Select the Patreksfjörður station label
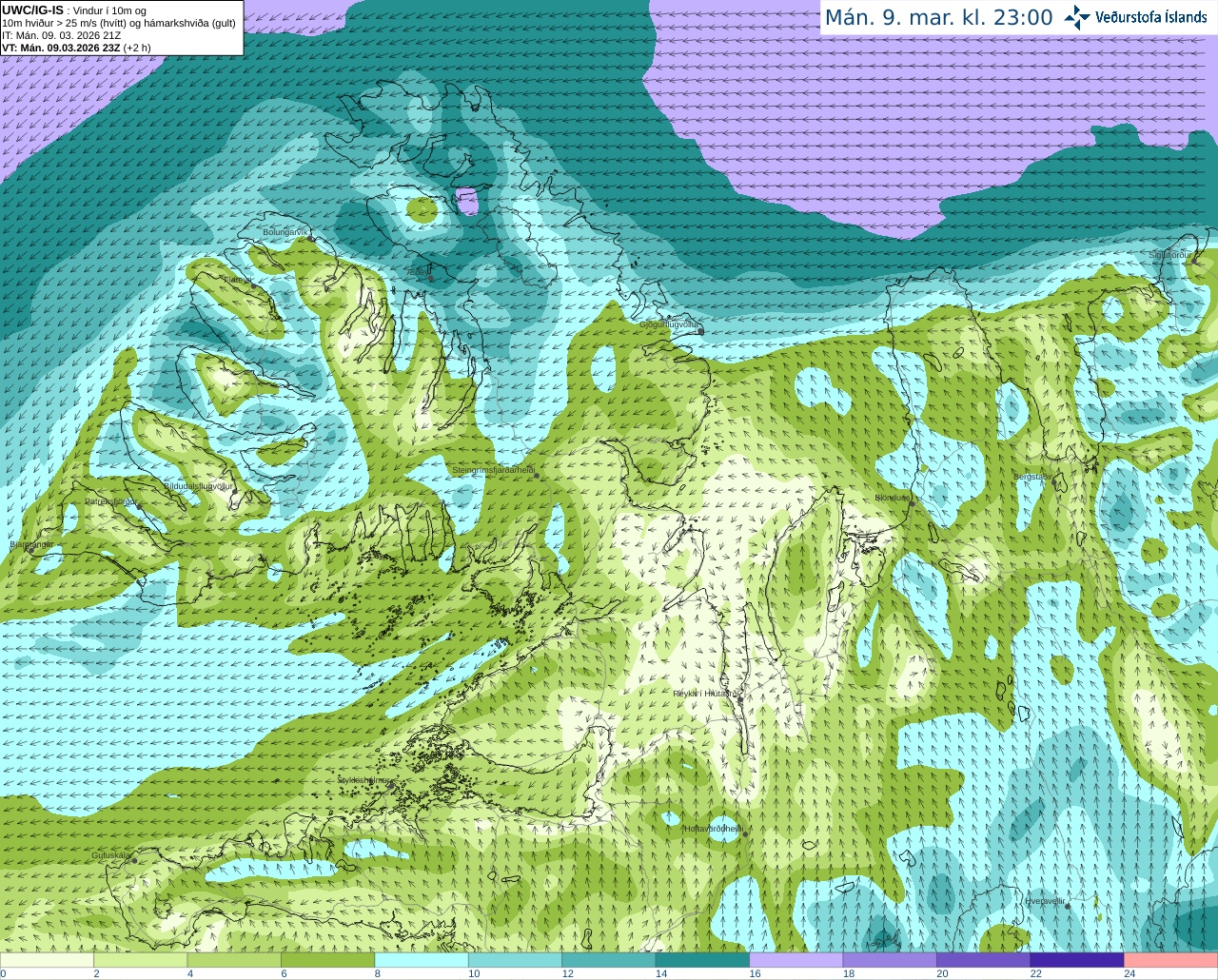This screenshot has height=980, width=1218. (x=110, y=500)
